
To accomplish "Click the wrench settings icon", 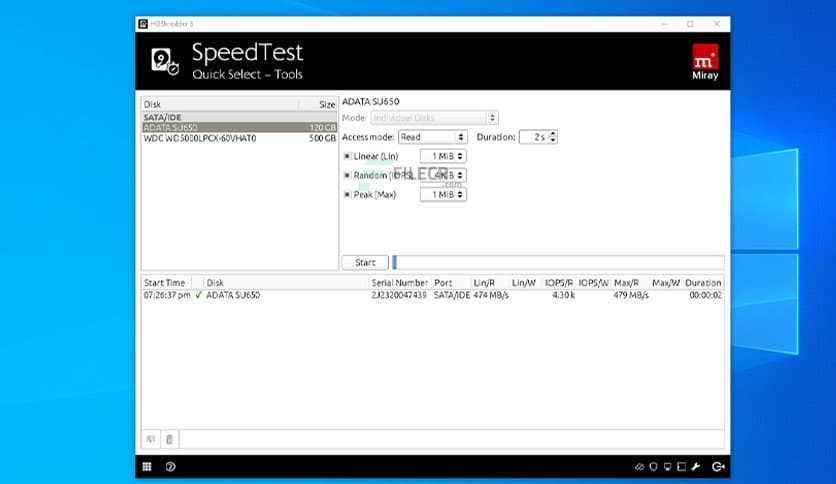I will pyautogui.click(x=696, y=467).
